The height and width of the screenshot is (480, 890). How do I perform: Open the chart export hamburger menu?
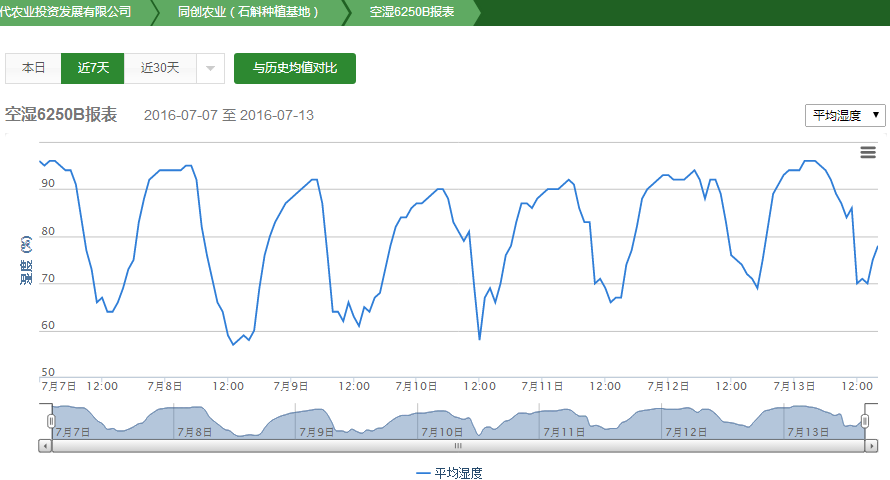[x=868, y=152]
